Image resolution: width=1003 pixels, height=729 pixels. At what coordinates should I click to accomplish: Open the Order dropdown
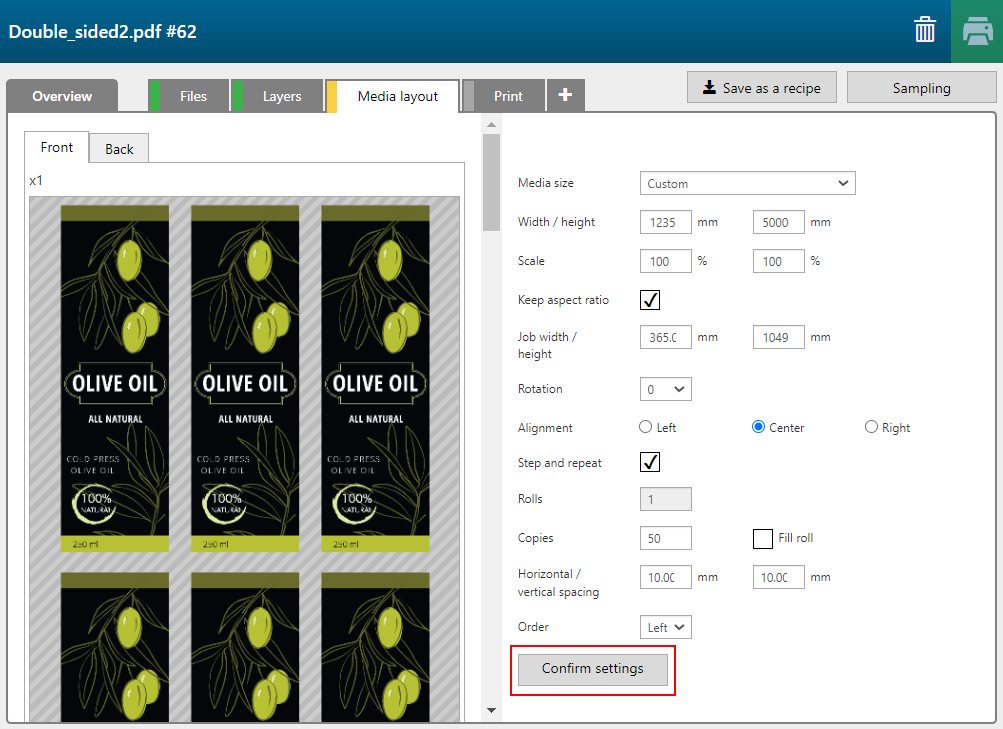click(x=665, y=627)
